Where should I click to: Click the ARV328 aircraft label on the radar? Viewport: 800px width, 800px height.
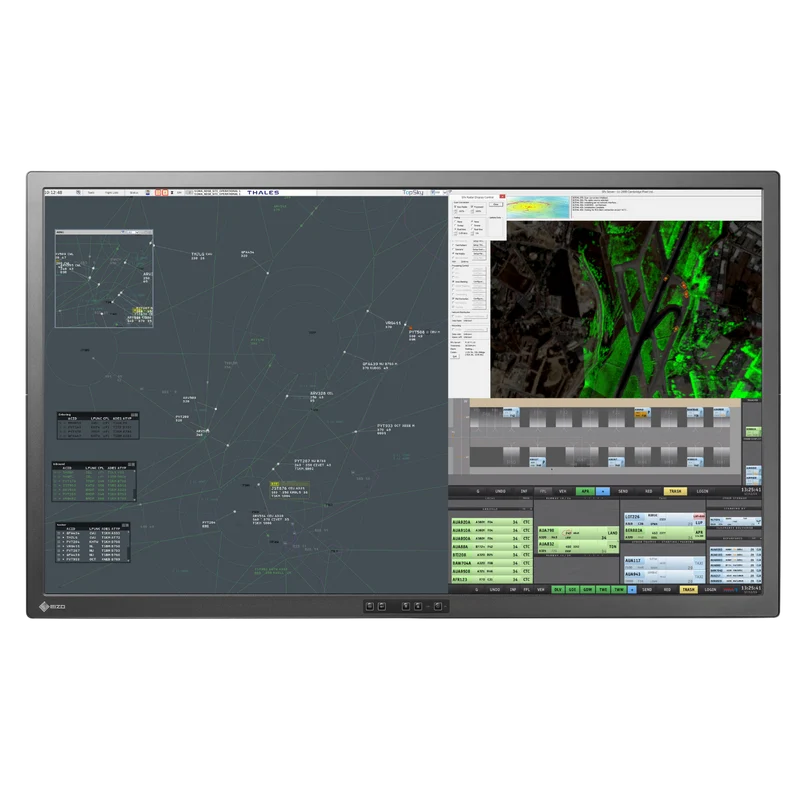[321, 396]
